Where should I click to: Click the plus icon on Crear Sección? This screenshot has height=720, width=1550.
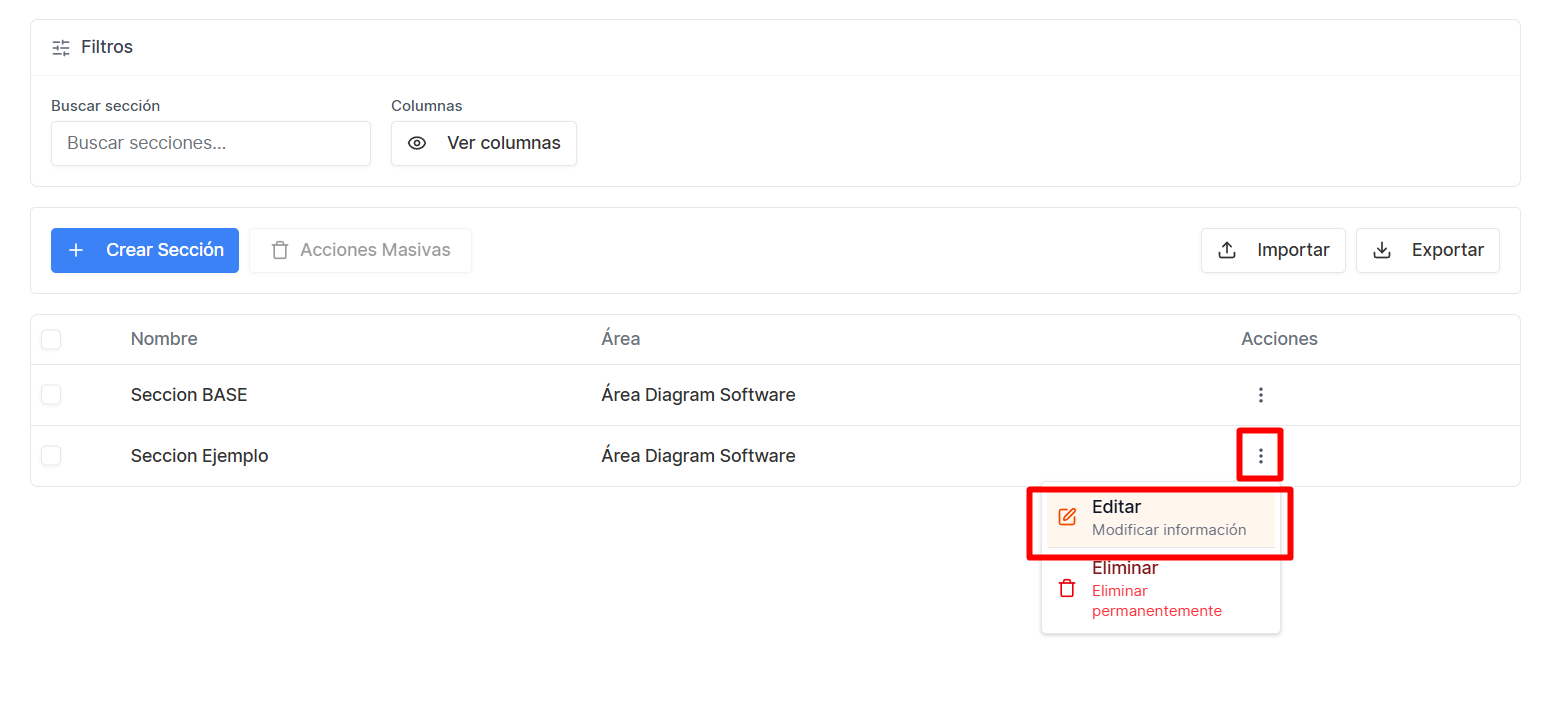coord(76,250)
